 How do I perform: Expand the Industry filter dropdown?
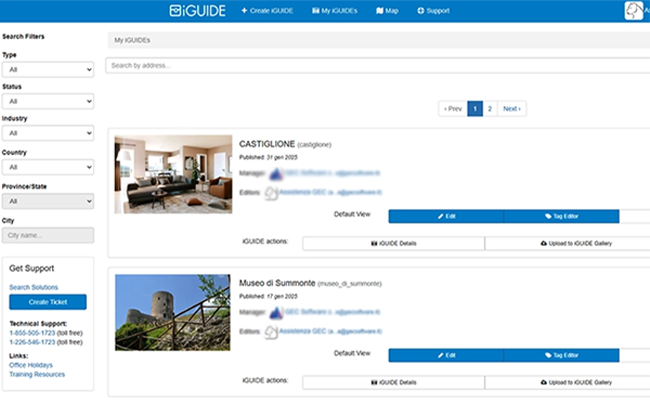pos(48,133)
